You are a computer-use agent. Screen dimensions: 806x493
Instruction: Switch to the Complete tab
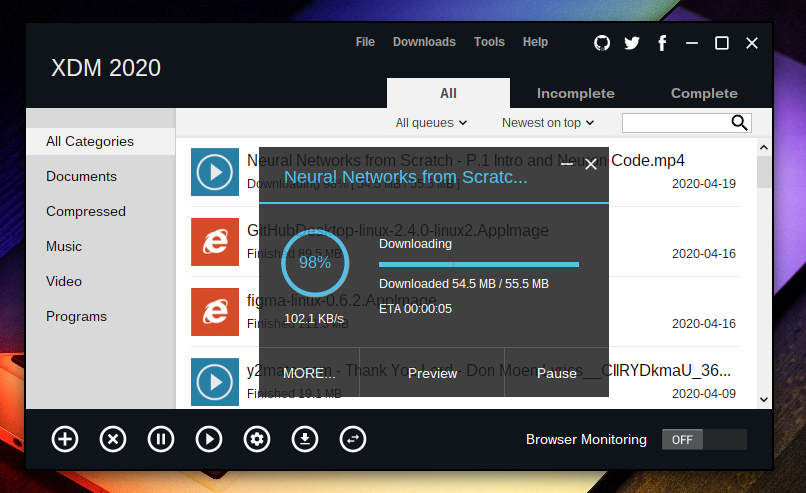(704, 93)
